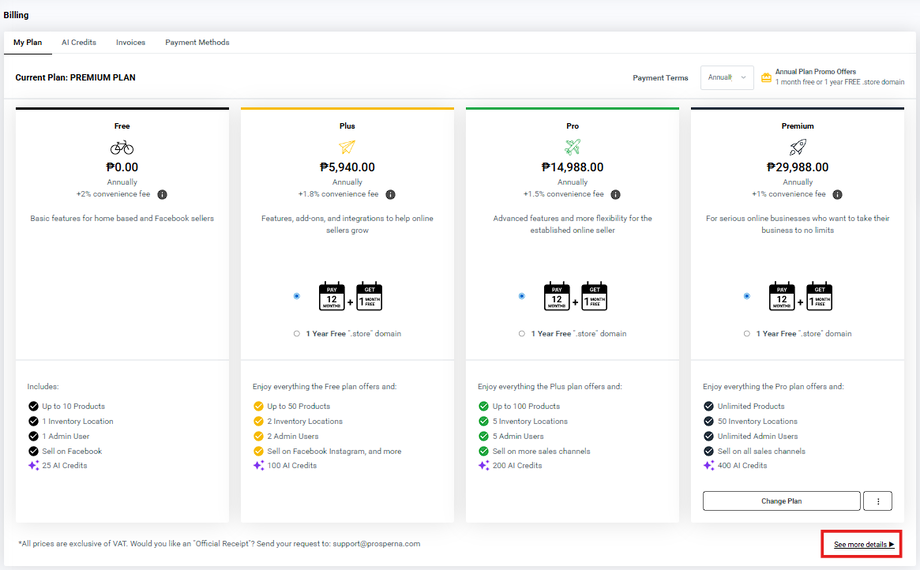920x570 pixels.
Task: Switch to the AI Credits tab
Action: pyautogui.click(x=79, y=42)
